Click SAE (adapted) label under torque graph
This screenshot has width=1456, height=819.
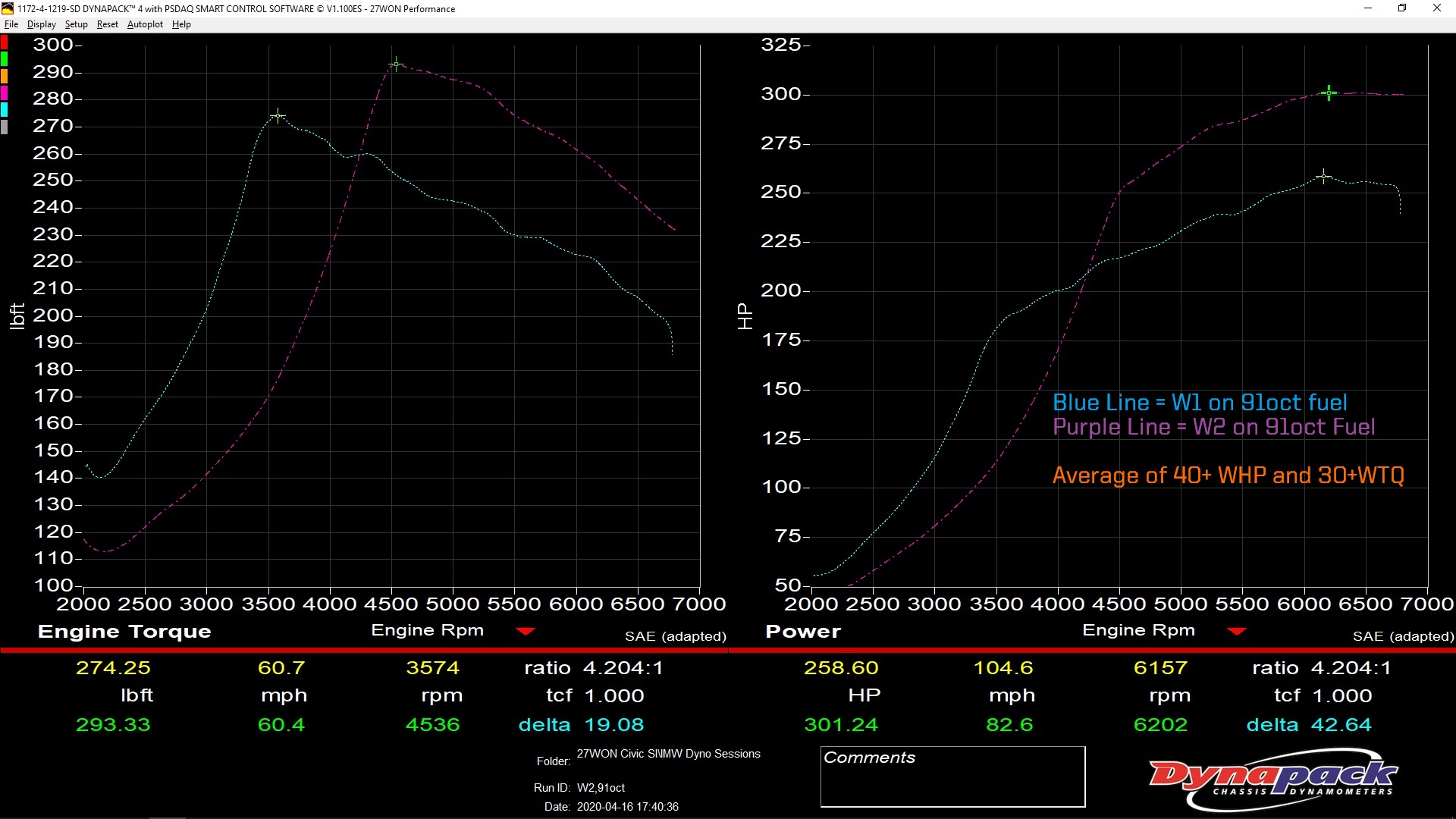click(x=675, y=636)
